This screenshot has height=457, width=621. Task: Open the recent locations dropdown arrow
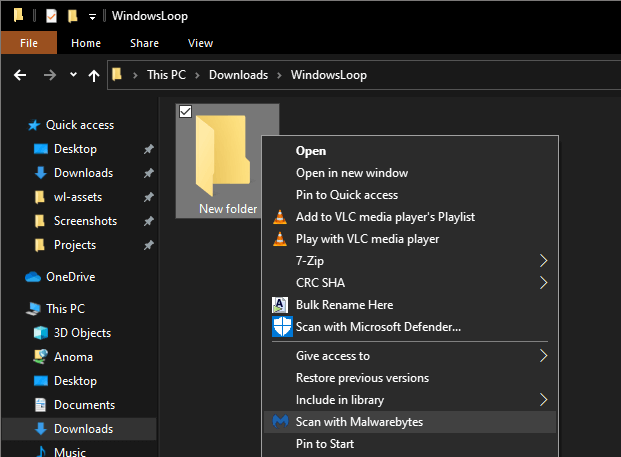click(73, 74)
